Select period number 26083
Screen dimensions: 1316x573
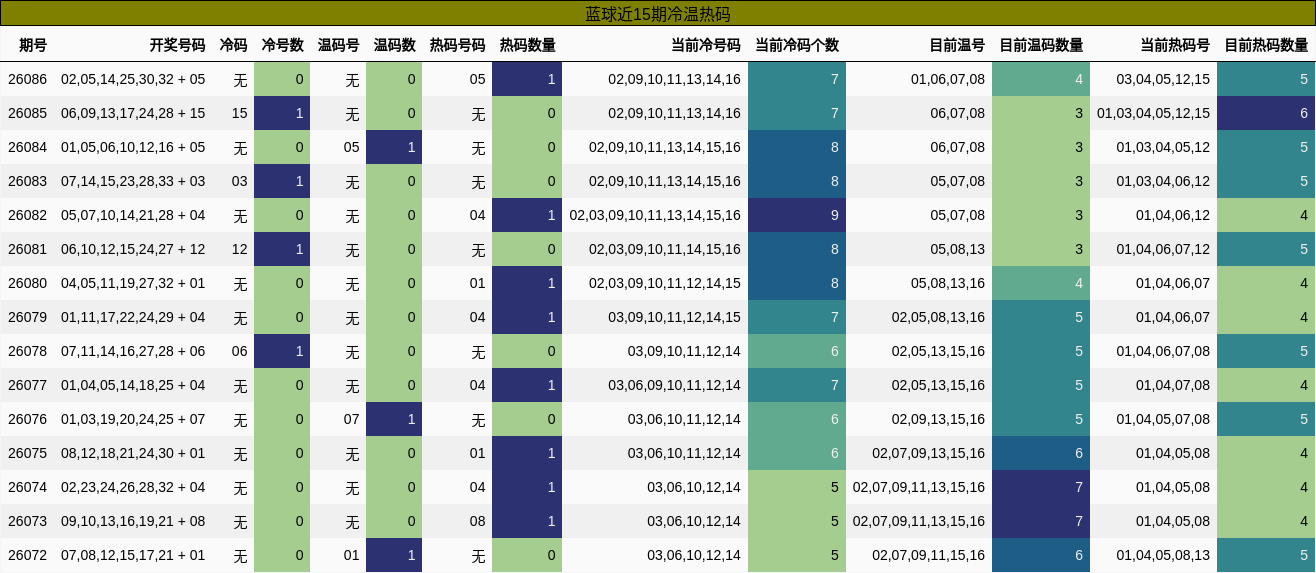click(x=27, y=181)
